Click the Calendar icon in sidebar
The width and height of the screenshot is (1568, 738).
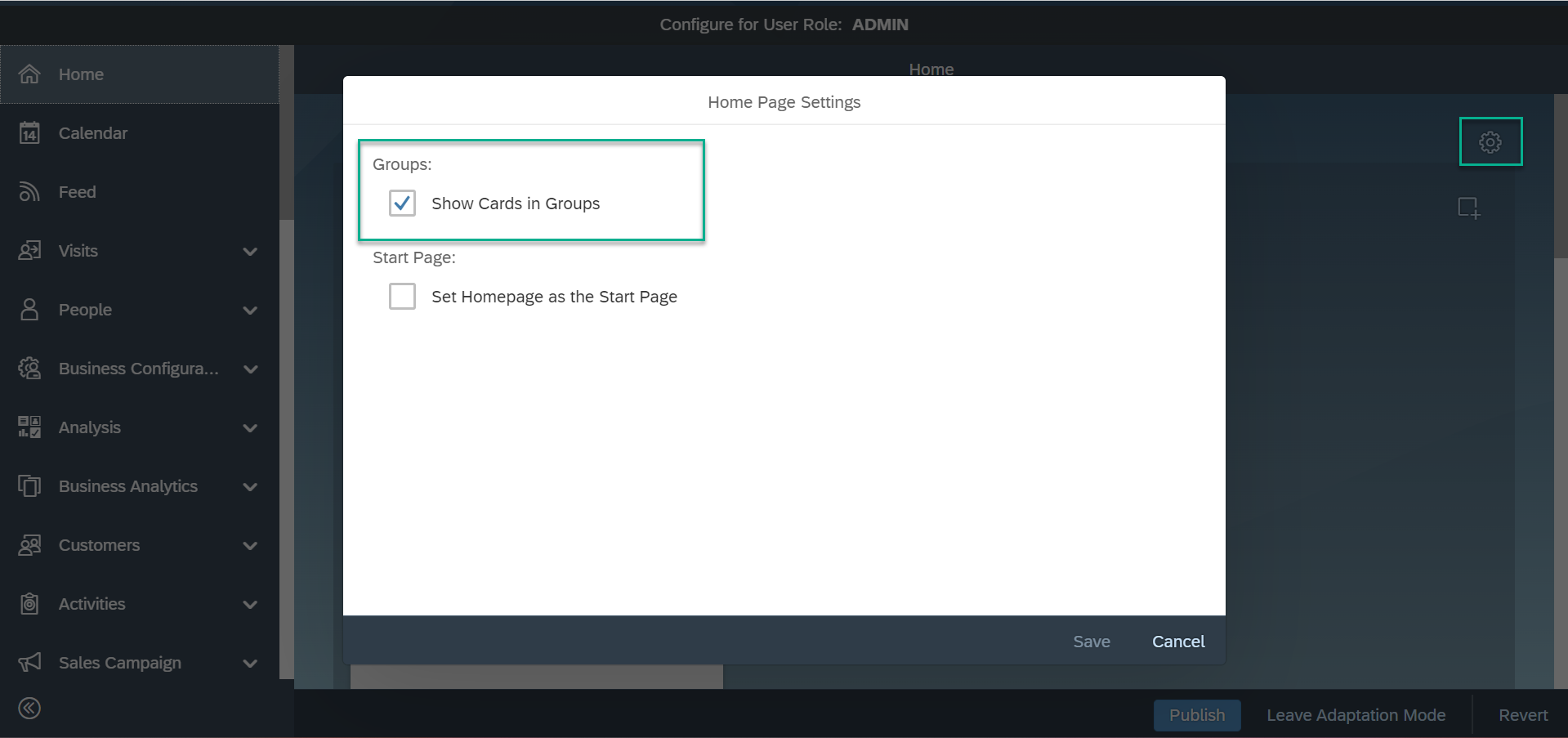pyautogui.click(x=29, y=133)
